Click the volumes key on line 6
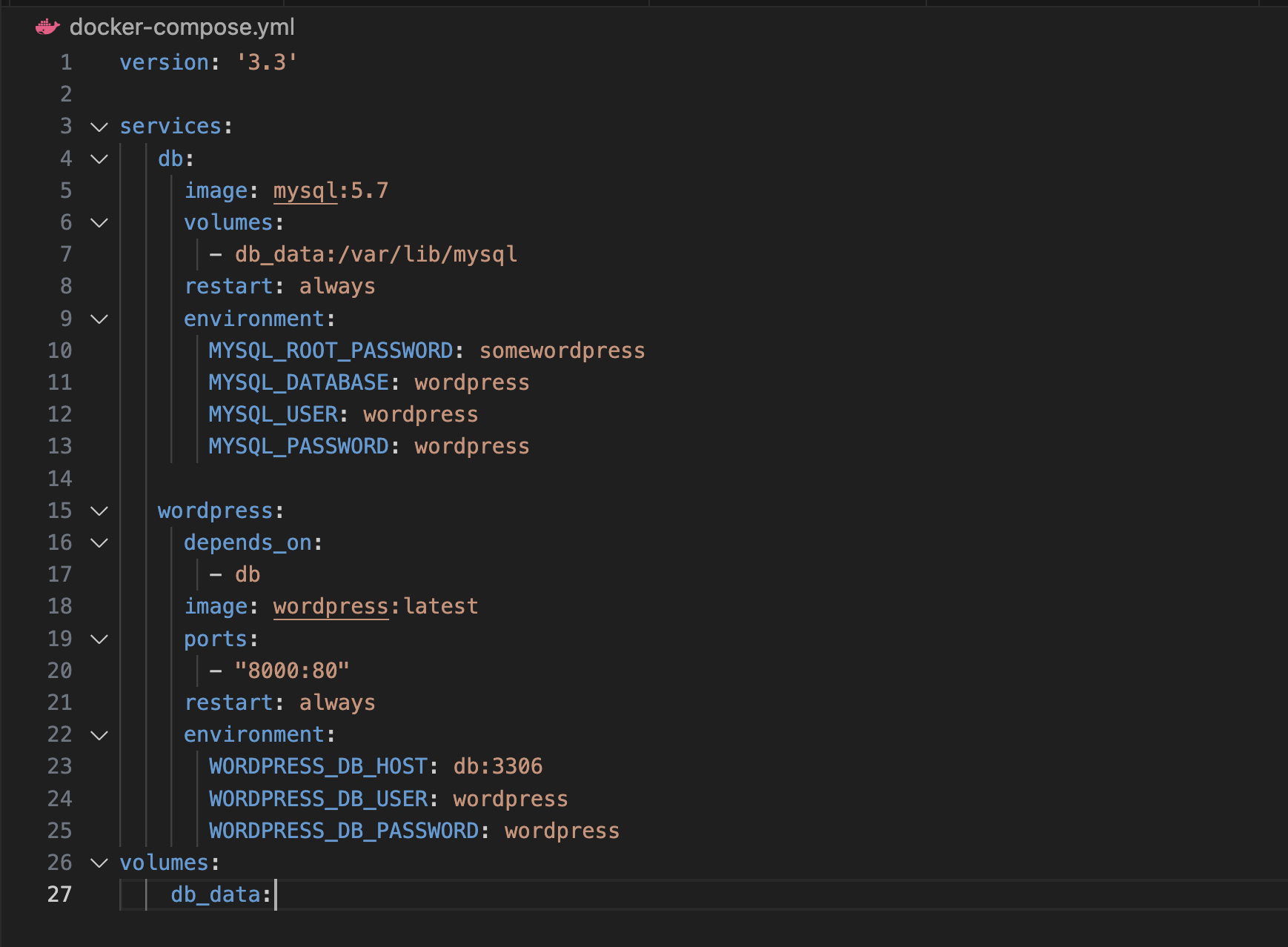The width and height of the screenshot is (1288, 947). coord(228,222)
